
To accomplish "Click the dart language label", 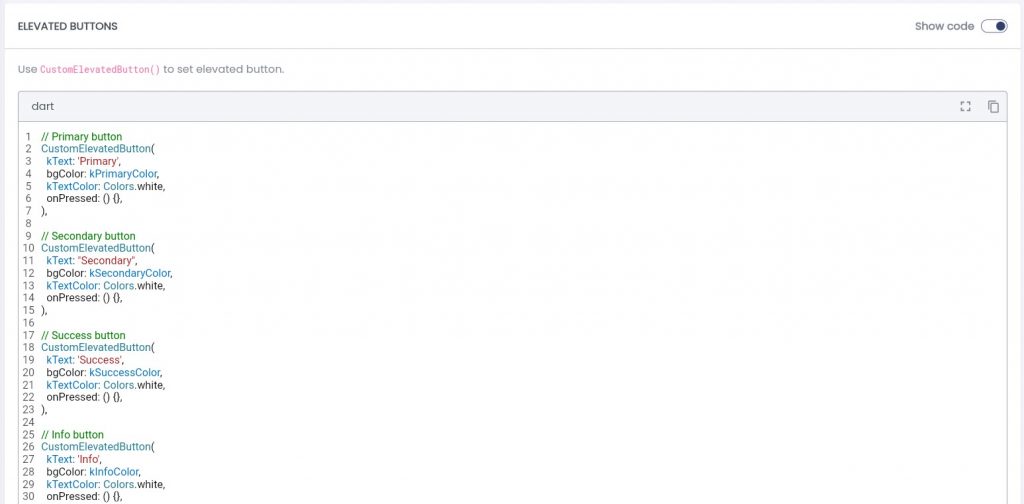I will (43, 106).
